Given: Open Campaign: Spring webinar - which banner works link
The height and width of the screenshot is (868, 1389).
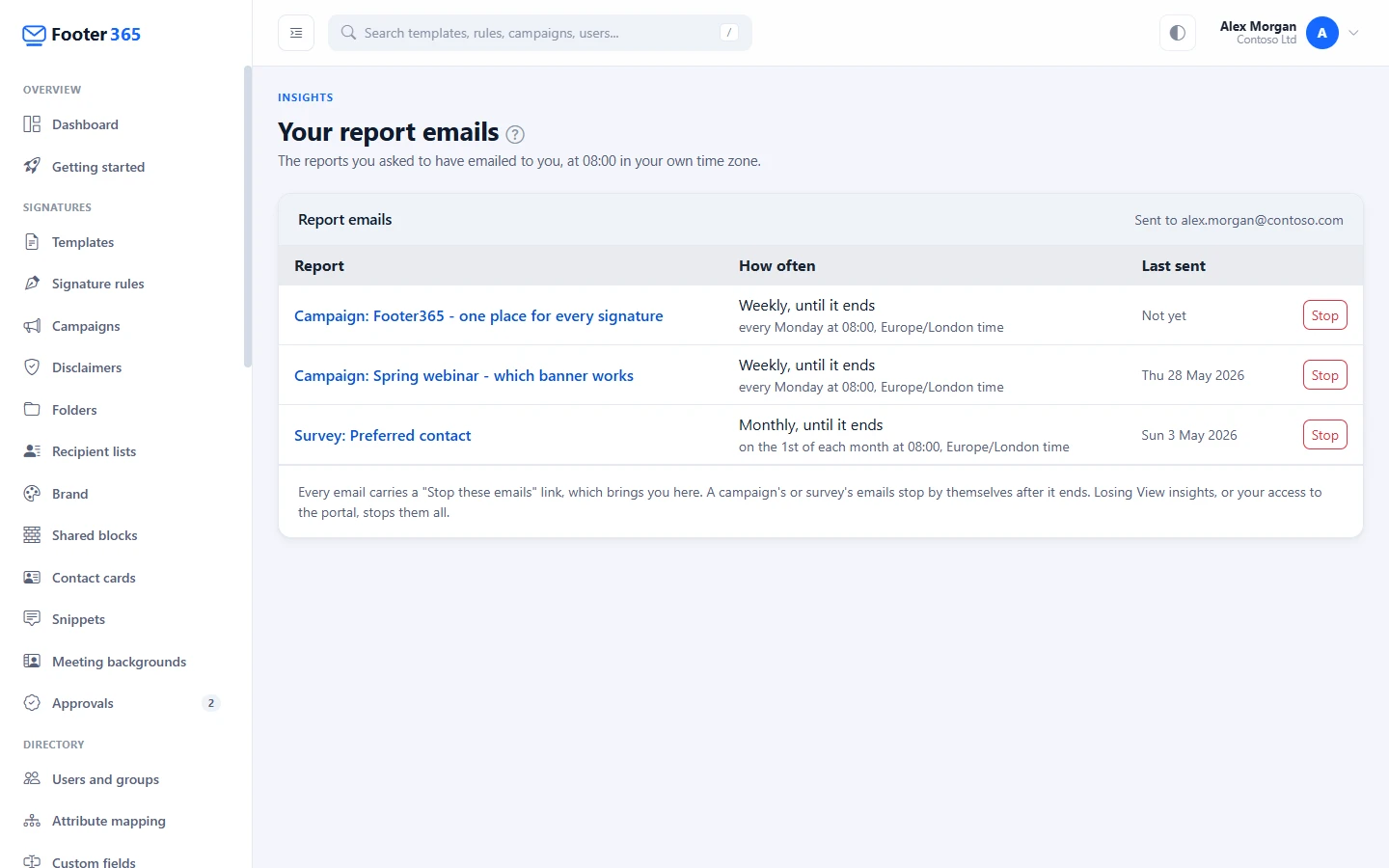Looking at the screenshot, I should pyautogui.click(x=464, y=375).
